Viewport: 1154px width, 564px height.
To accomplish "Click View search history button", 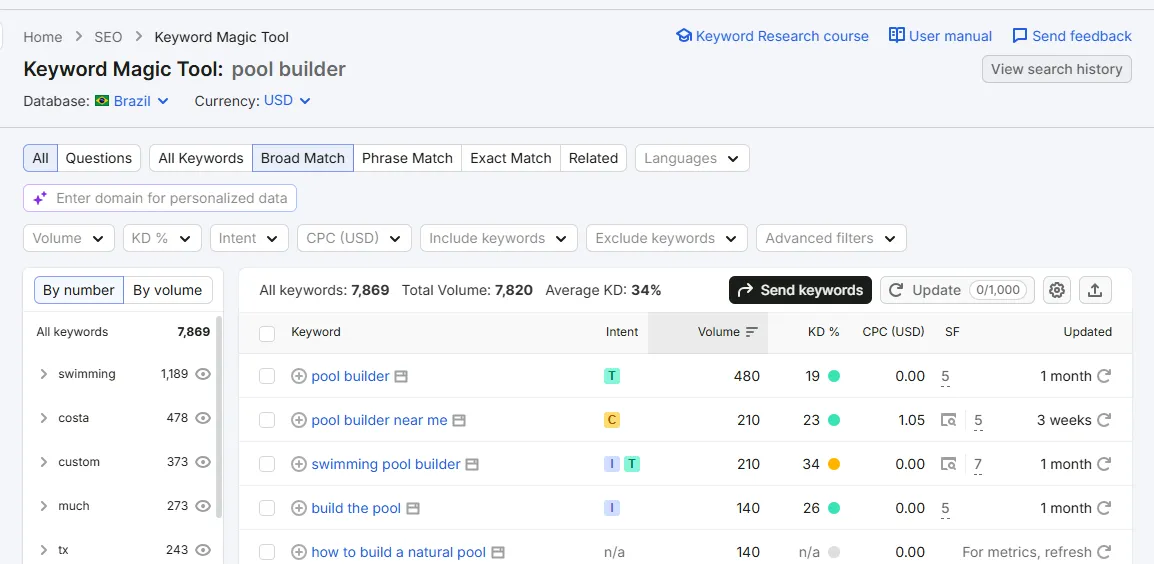I will pos(1057,69).
